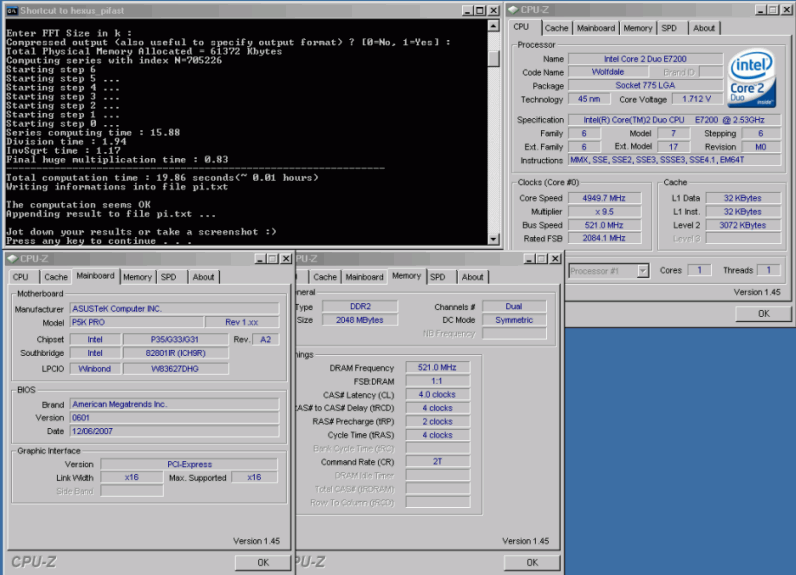
Task: Switch to Cache tab in top-right CPU-Z window
Action: pos(556,28)
